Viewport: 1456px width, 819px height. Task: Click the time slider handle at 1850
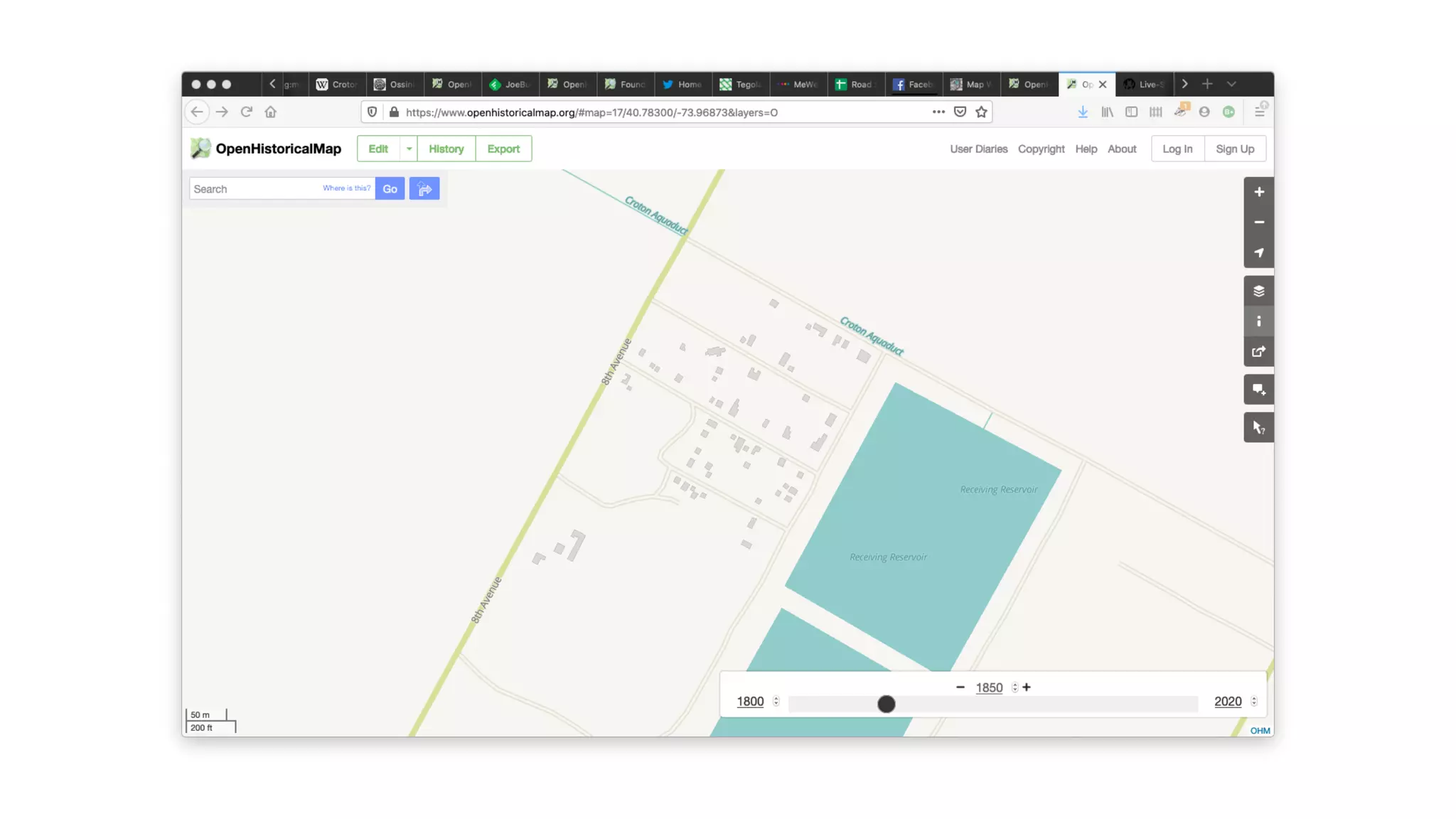tap(886, 704)
